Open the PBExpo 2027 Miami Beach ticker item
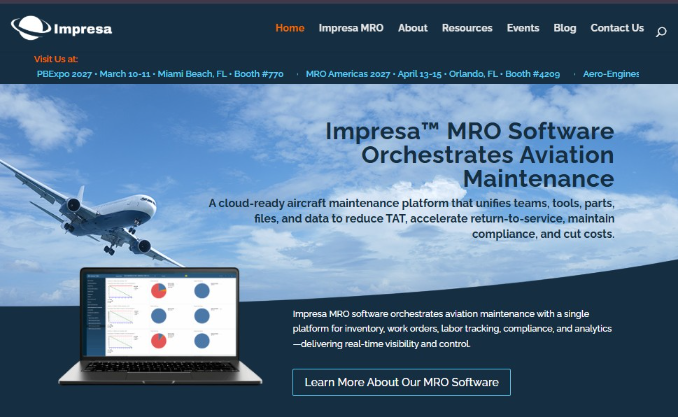The height and width of the screenshot is (417, 678). 160,74
